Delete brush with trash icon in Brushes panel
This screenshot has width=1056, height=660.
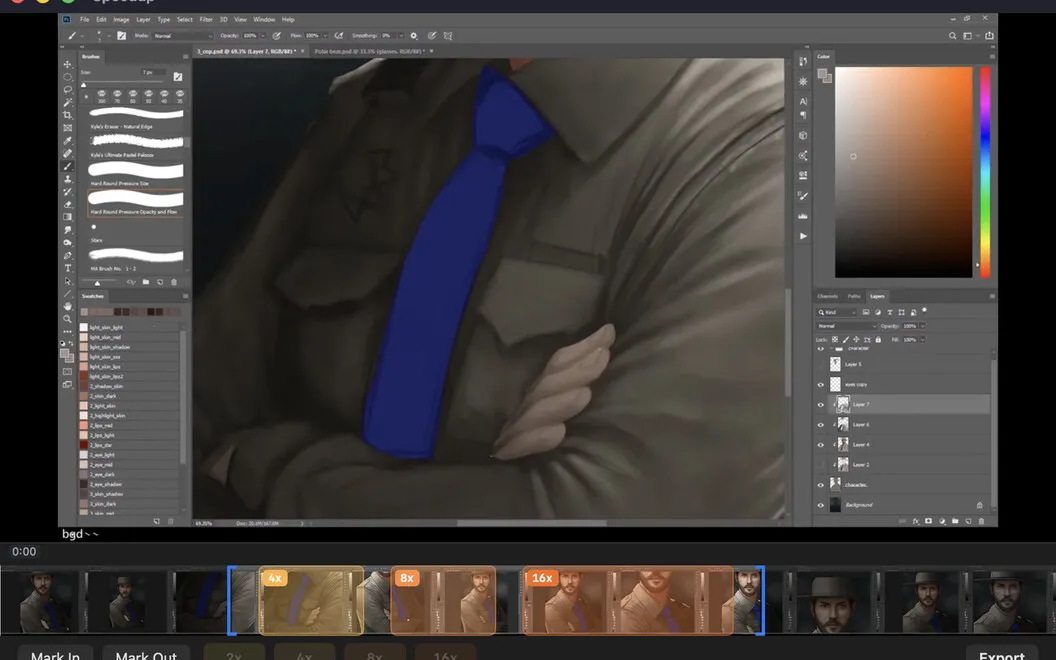174,282
